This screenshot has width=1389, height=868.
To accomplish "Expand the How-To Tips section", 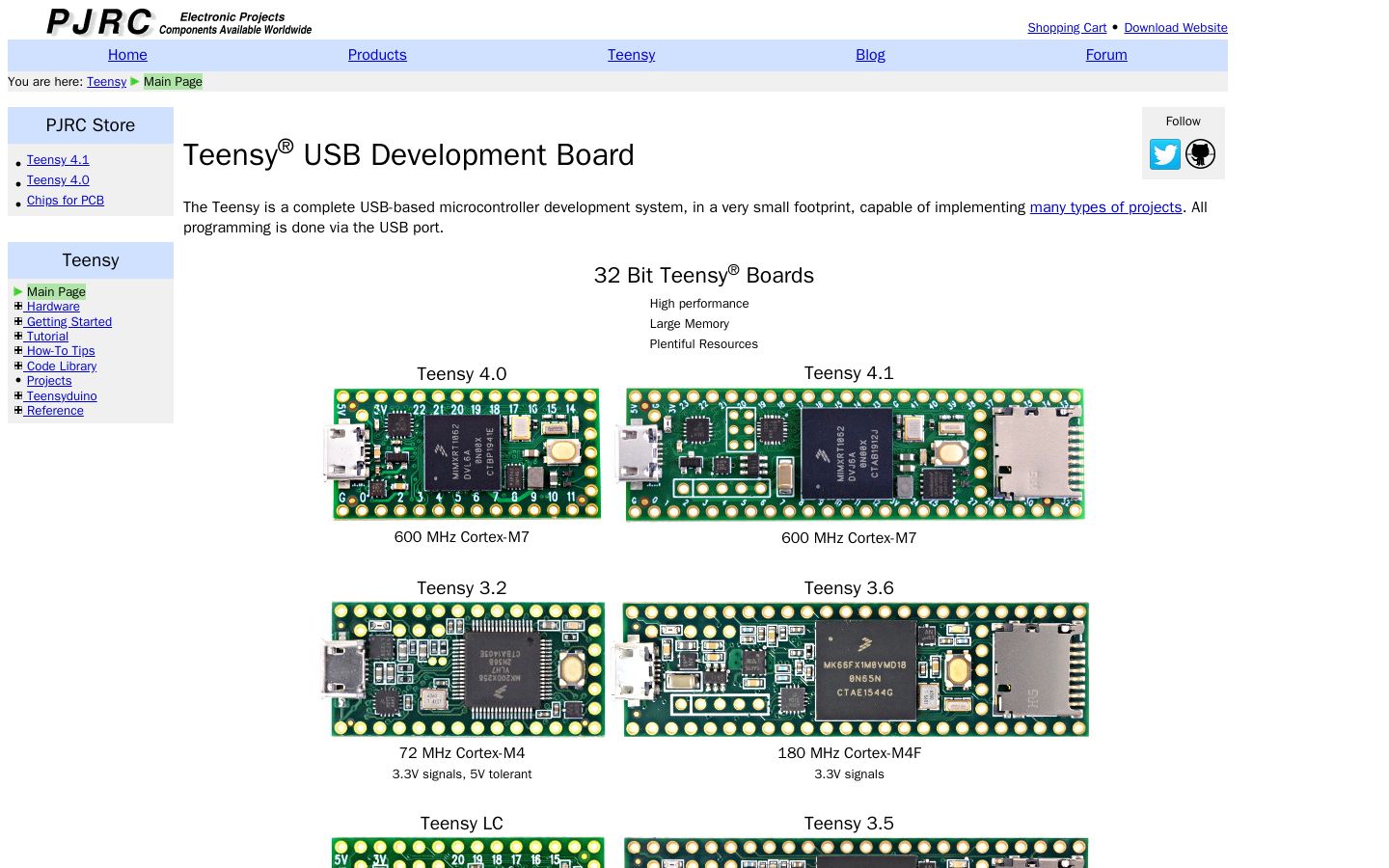I will click(x=18, y=351).
